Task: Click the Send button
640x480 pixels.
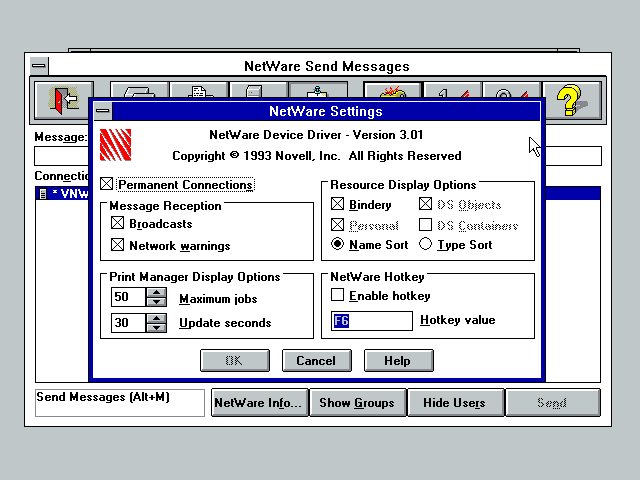Action: [x=553, y=403]
